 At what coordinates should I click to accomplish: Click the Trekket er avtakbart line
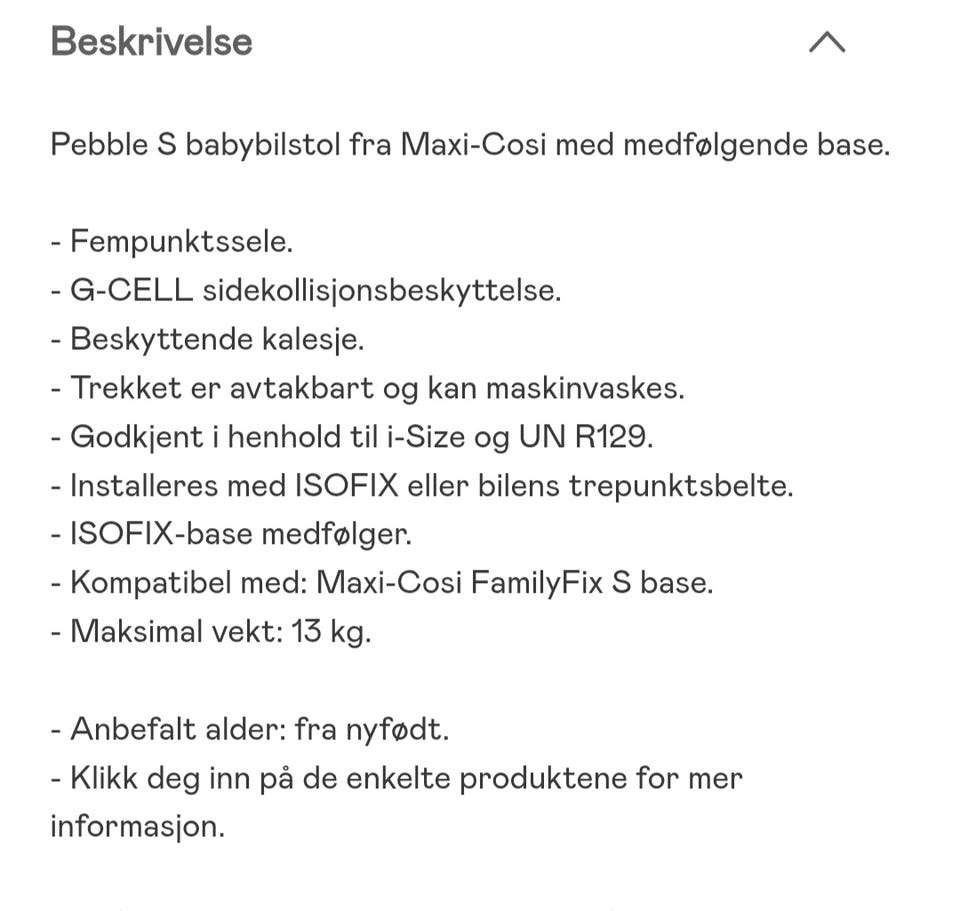(x=368, y=389)
